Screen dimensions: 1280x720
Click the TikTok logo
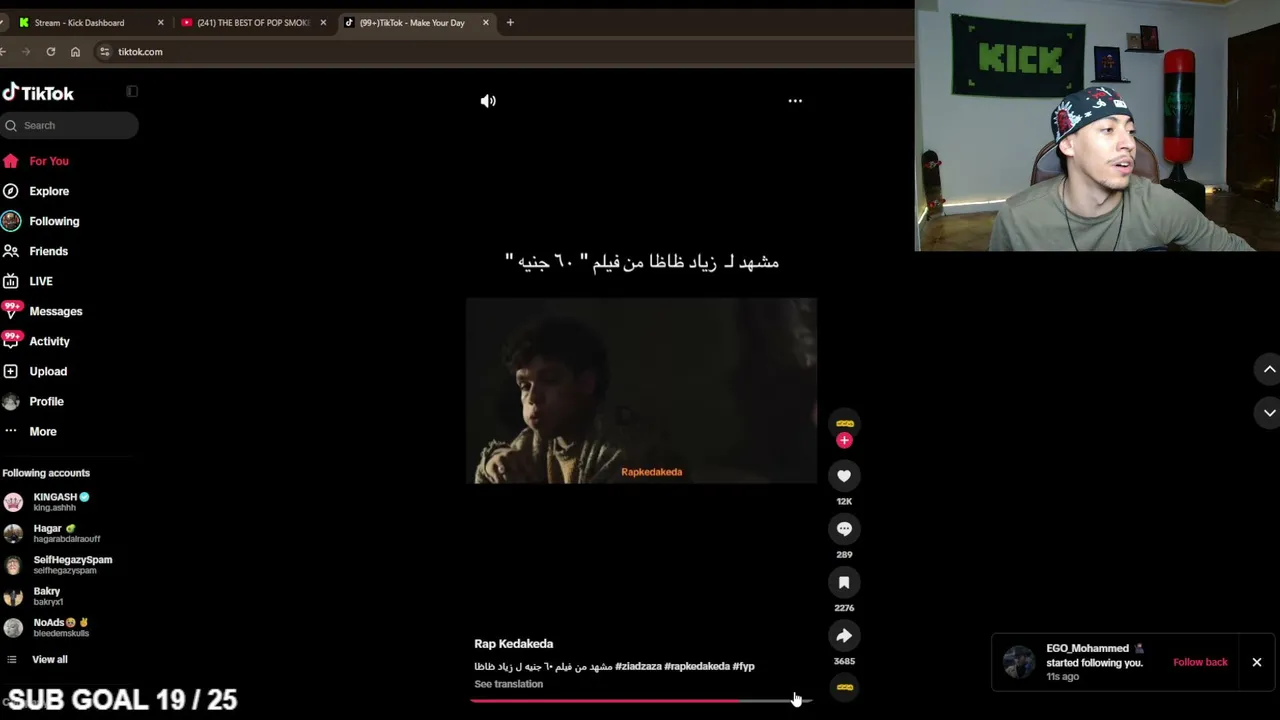coord(38,93)
